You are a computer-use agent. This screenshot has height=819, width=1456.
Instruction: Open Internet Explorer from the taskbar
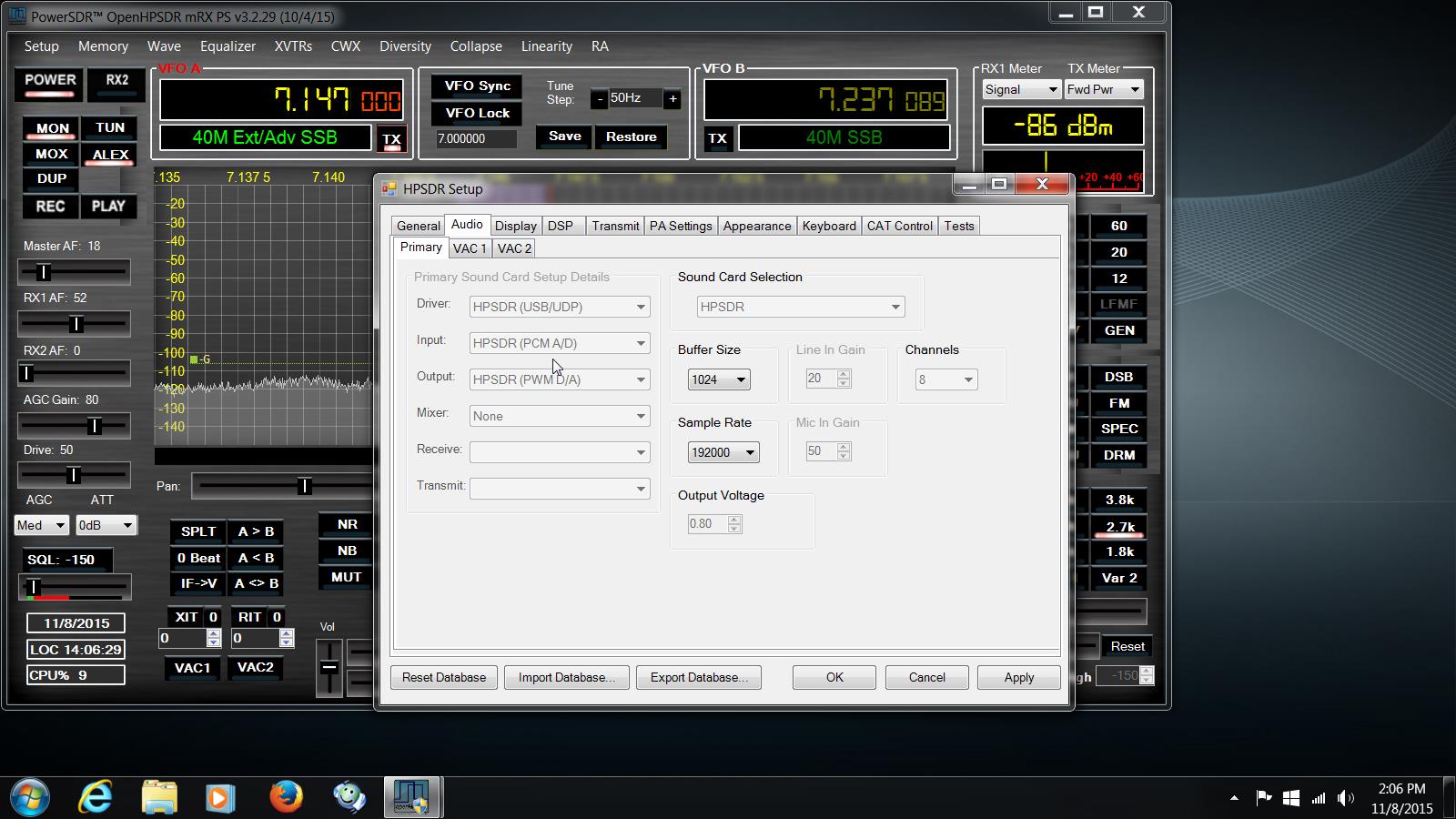[x=96, y=797]
